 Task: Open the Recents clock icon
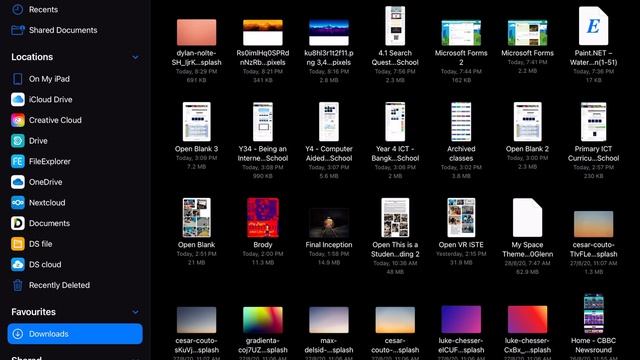click(x=18, y=9)
